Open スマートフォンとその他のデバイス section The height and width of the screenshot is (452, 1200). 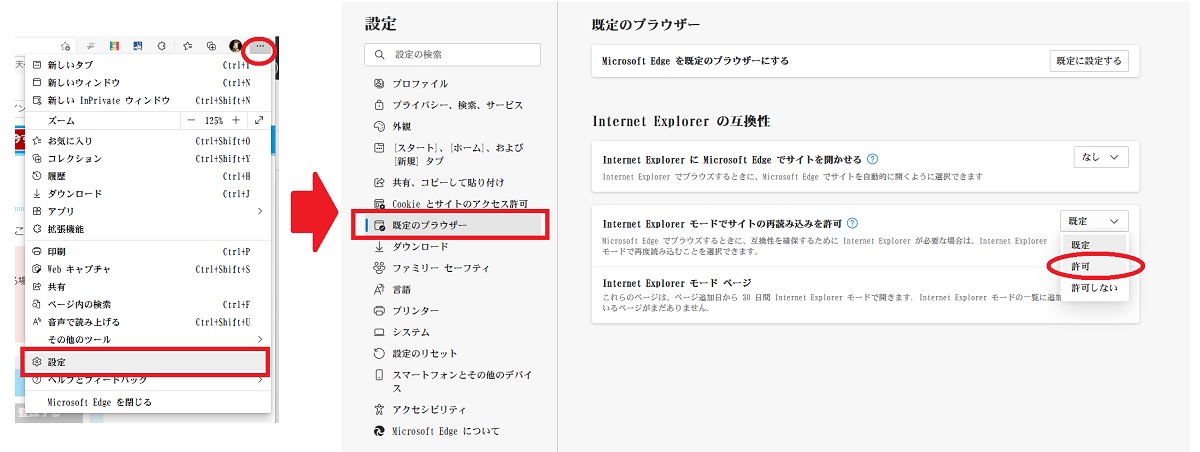point(453,381)
